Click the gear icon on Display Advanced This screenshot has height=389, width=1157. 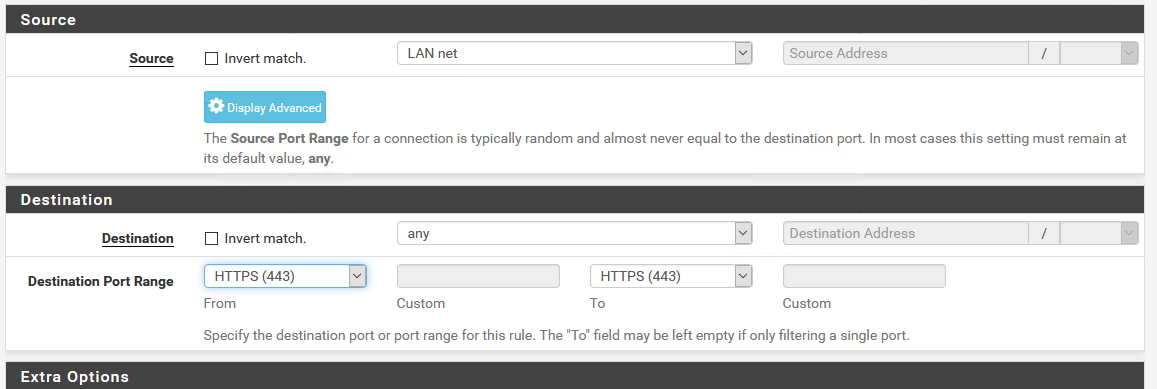pyautogui.click(x=215, y=106)
